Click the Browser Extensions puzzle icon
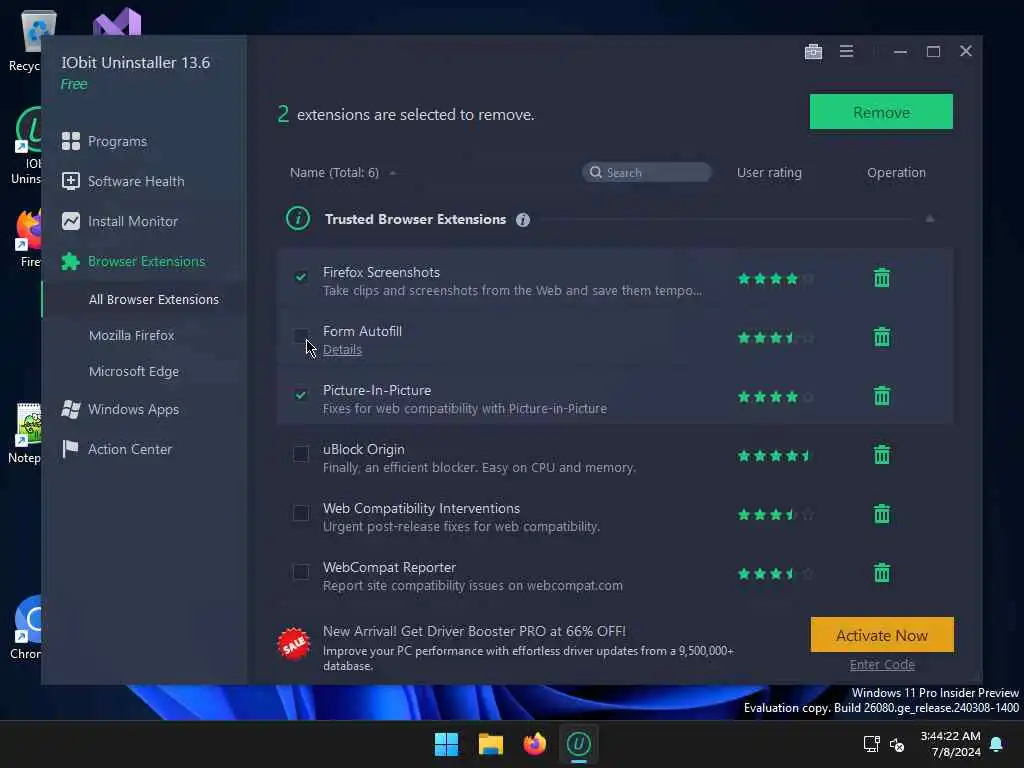 71,261
